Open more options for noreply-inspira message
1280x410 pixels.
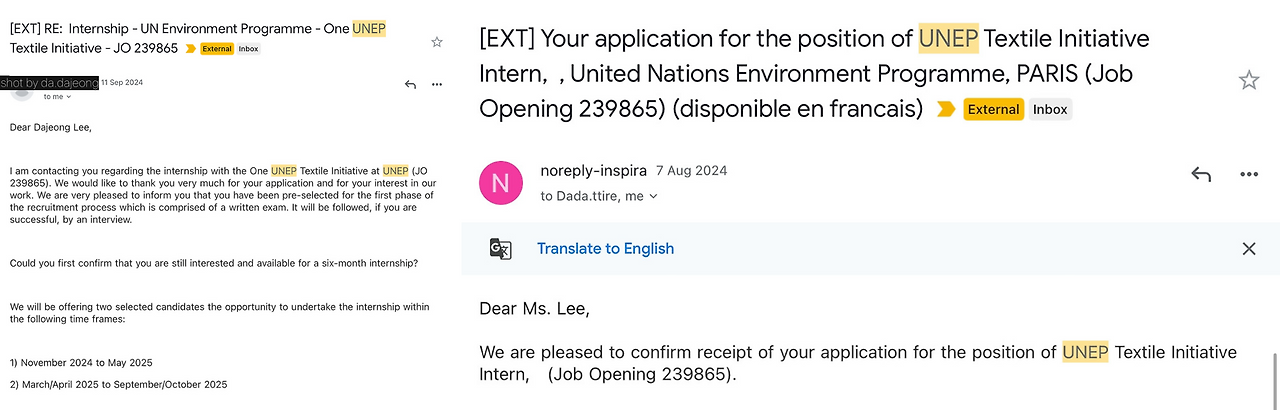point(1249,175)
